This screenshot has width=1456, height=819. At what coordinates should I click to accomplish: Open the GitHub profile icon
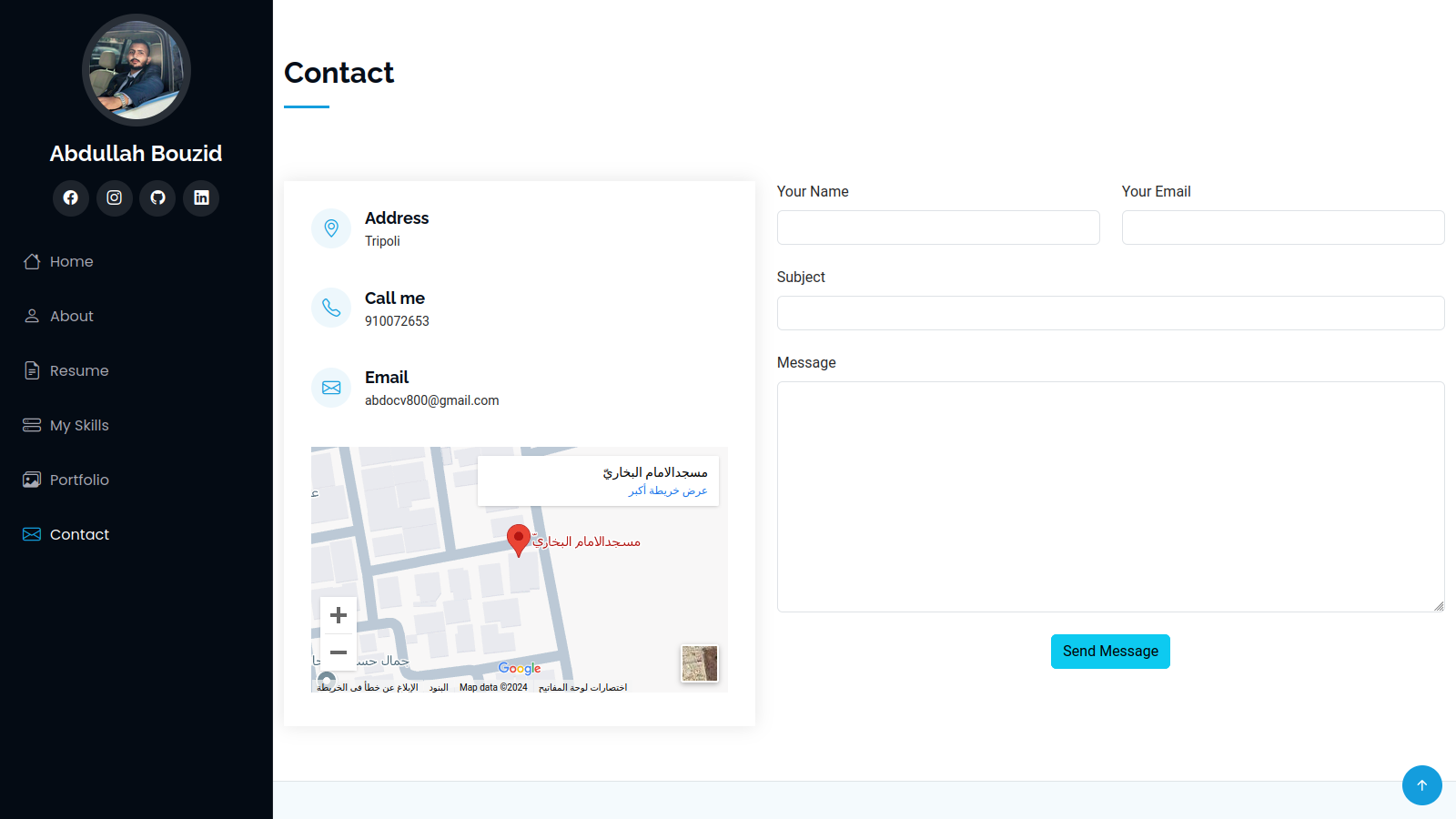click(x=157, y=197)
